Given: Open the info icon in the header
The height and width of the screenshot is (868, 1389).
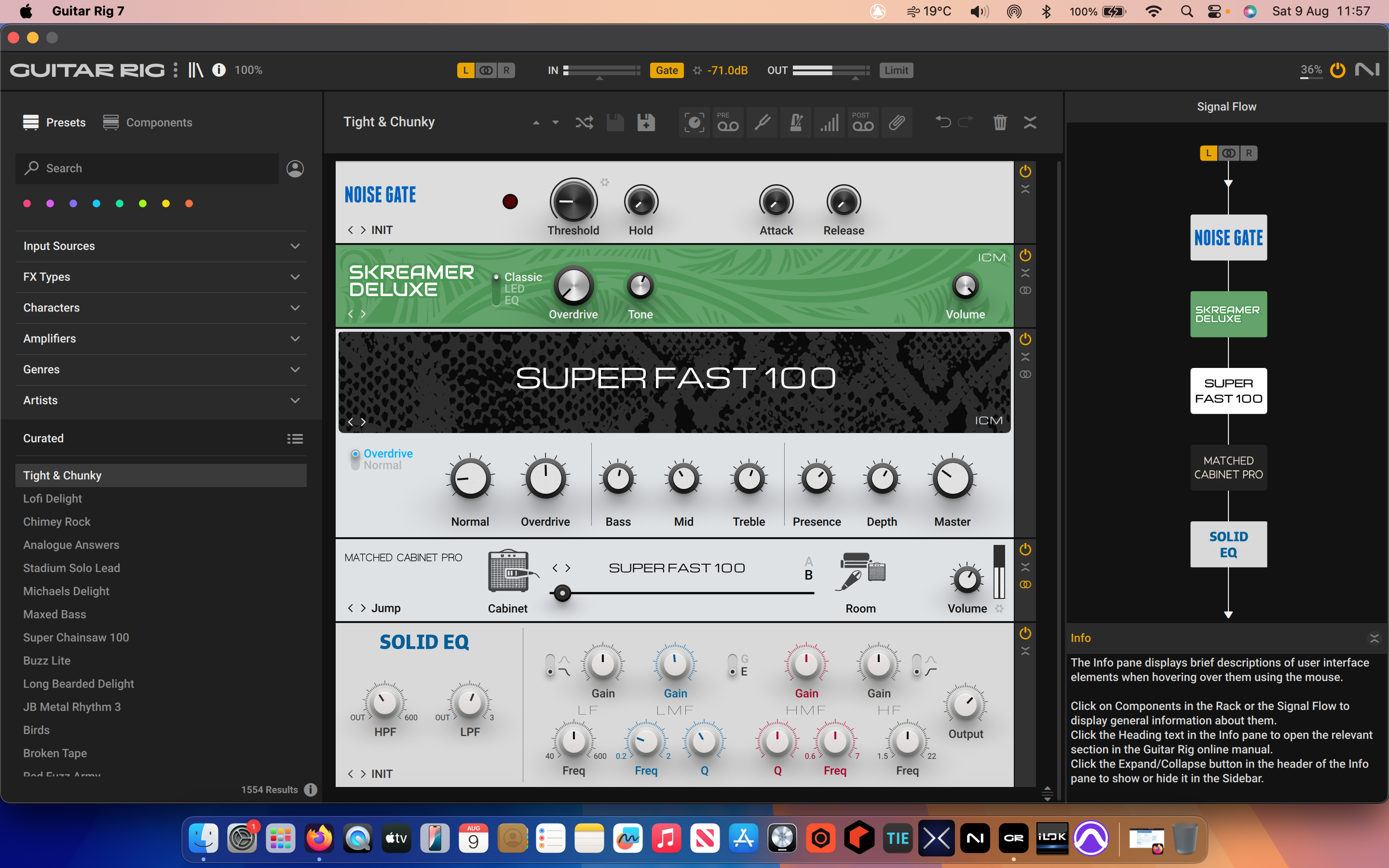Looking at the screenshot, I should coord(218,70).
